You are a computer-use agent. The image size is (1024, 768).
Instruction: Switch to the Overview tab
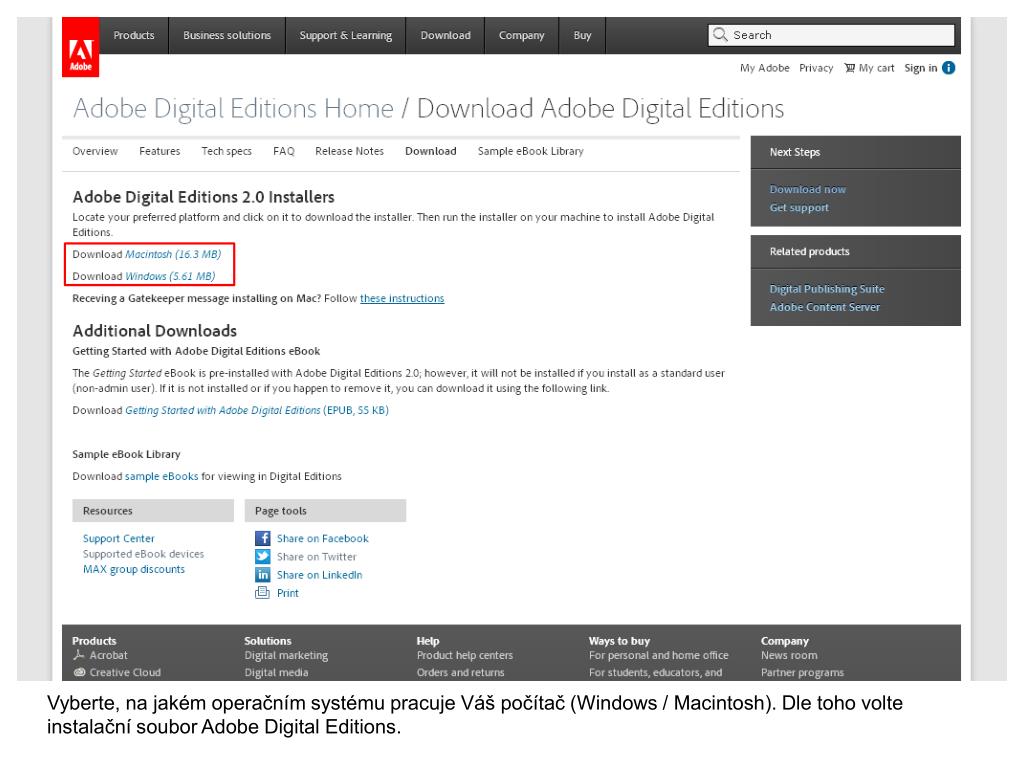tap(95, 151)
